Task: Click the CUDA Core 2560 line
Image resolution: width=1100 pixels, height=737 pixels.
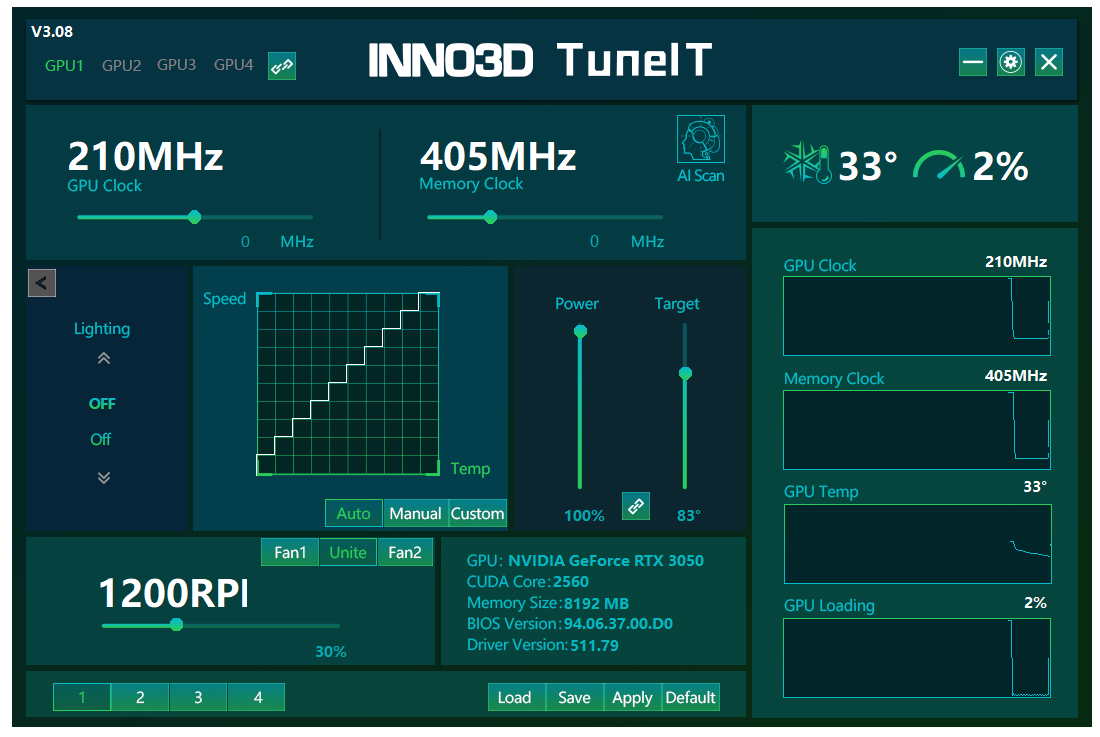Action: click(528, 582)
